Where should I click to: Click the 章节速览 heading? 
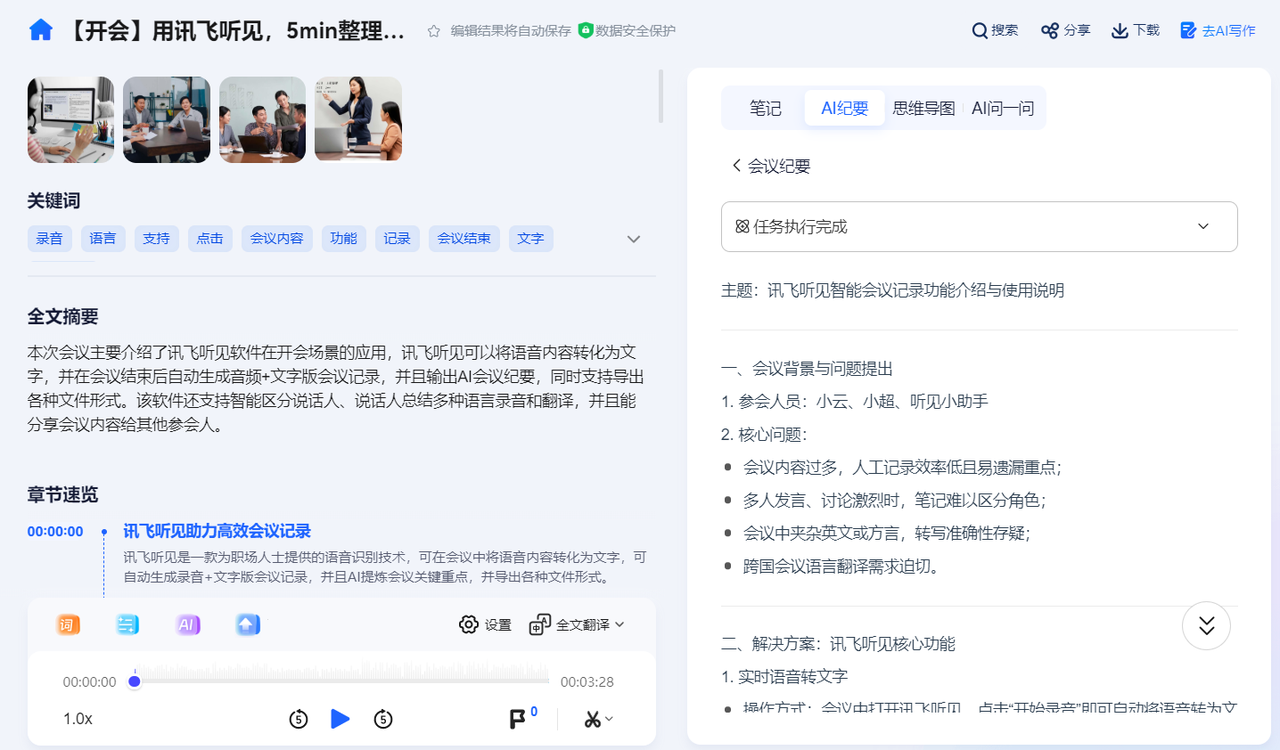[x=63, y=494]
